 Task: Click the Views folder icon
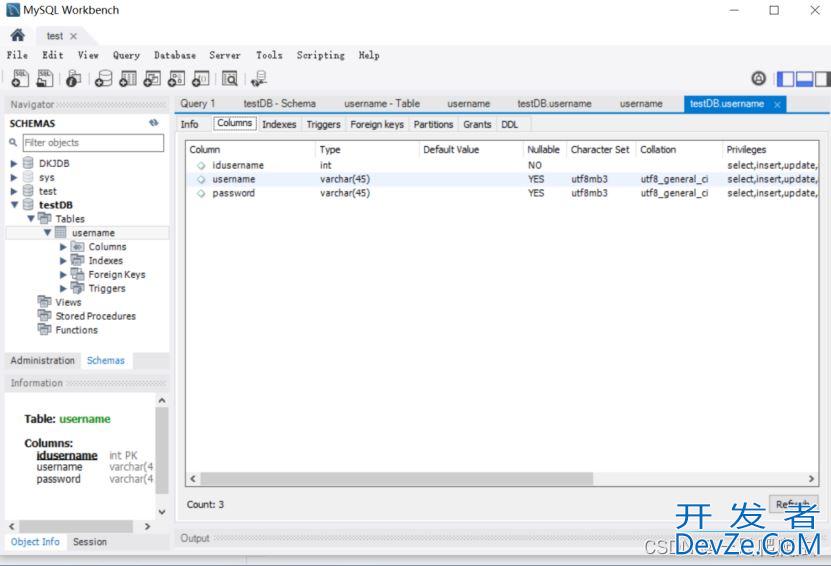(x=45, y=302)
